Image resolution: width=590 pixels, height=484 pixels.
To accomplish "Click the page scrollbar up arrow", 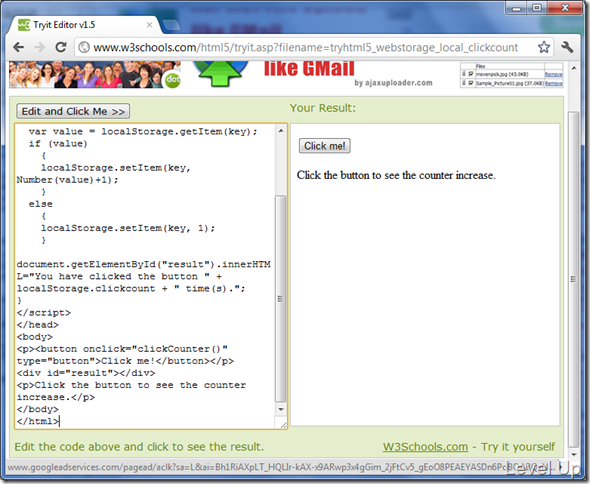I will 573,68.
